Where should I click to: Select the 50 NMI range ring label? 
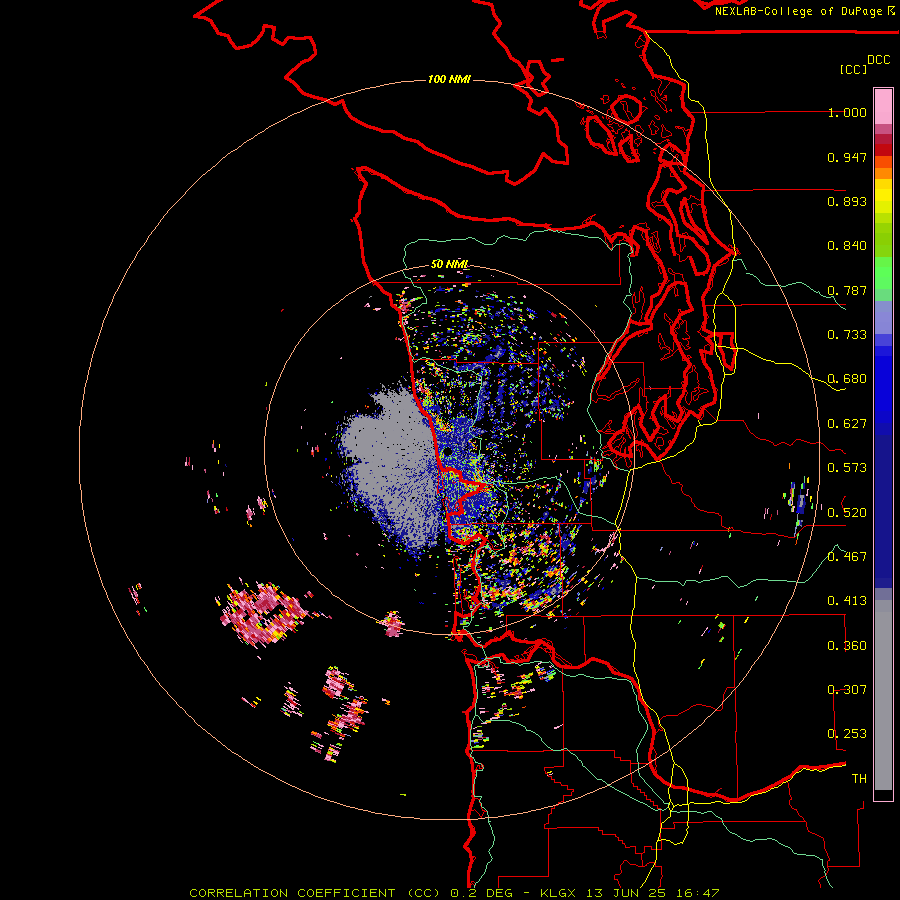pos(450,264)
